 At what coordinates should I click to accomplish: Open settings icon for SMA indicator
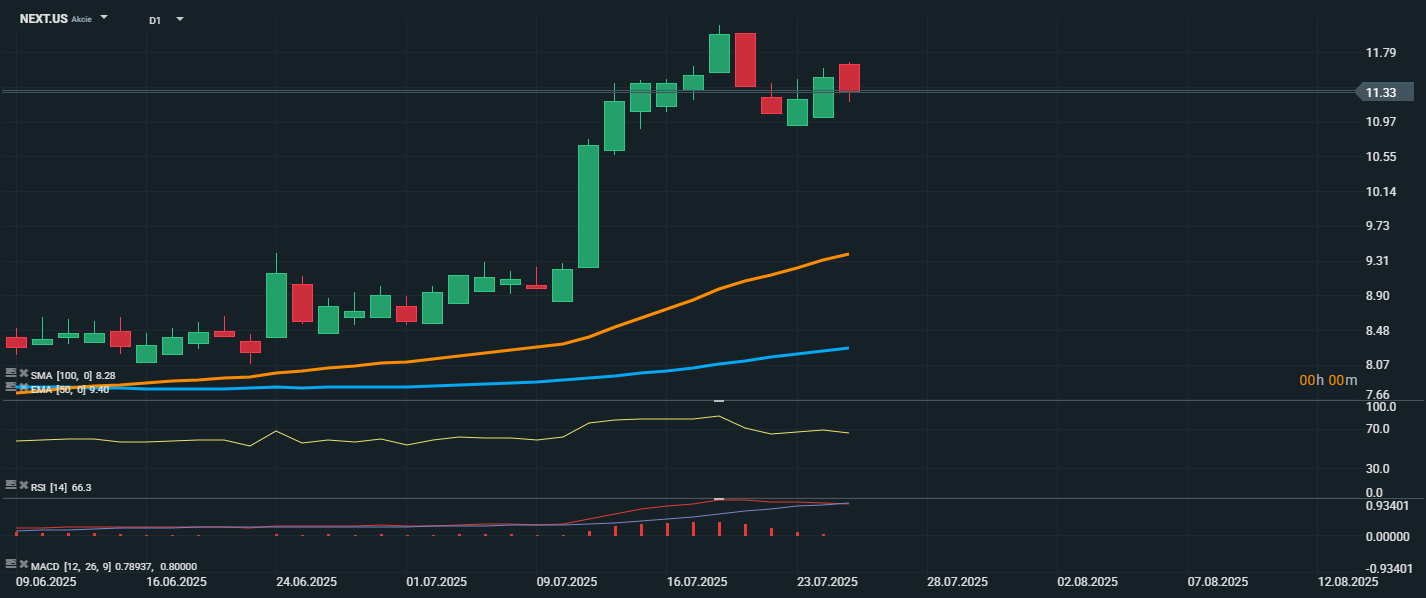tap(11, 374)
